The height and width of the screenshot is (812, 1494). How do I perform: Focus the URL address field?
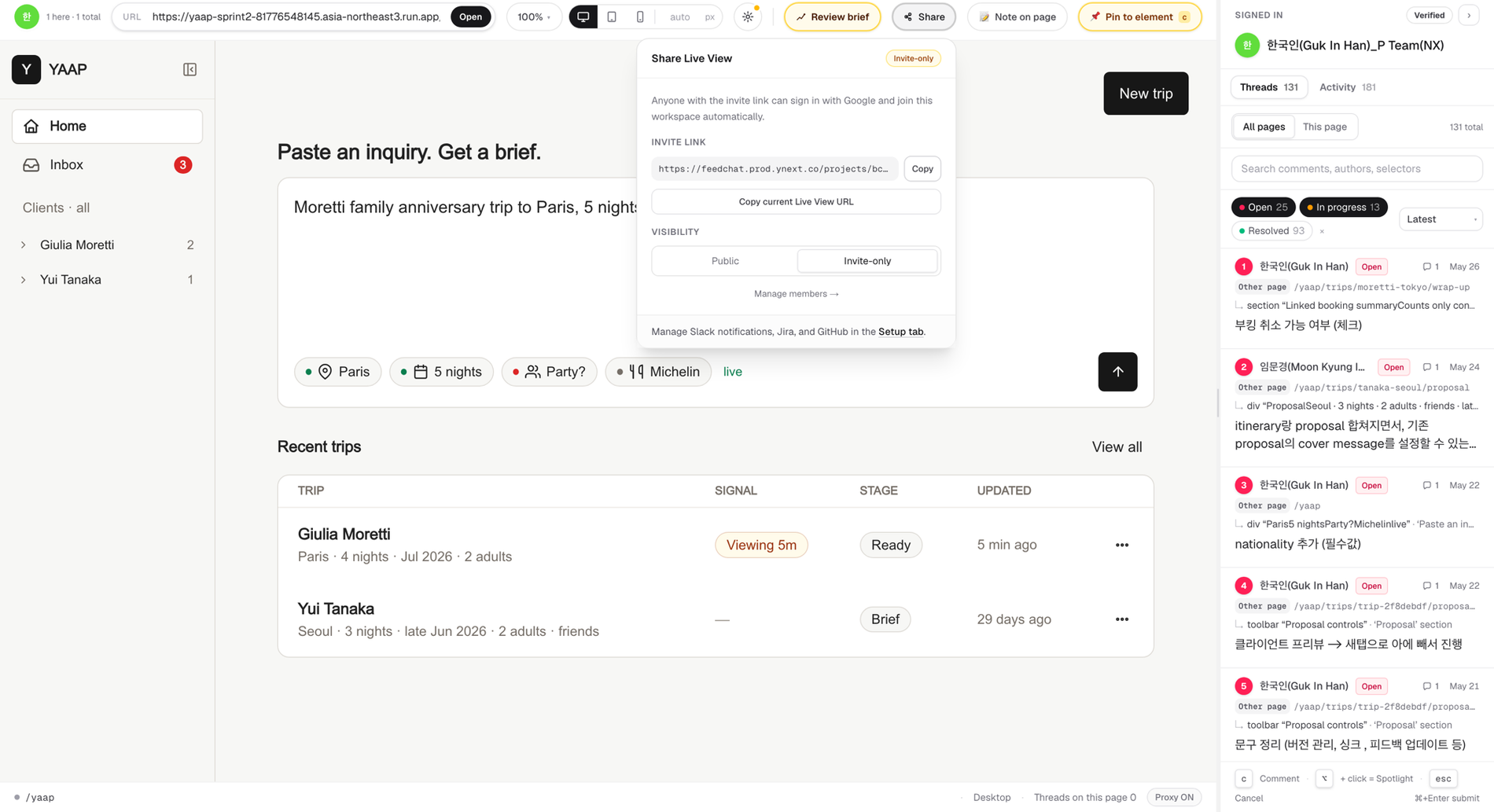[296, 17]
